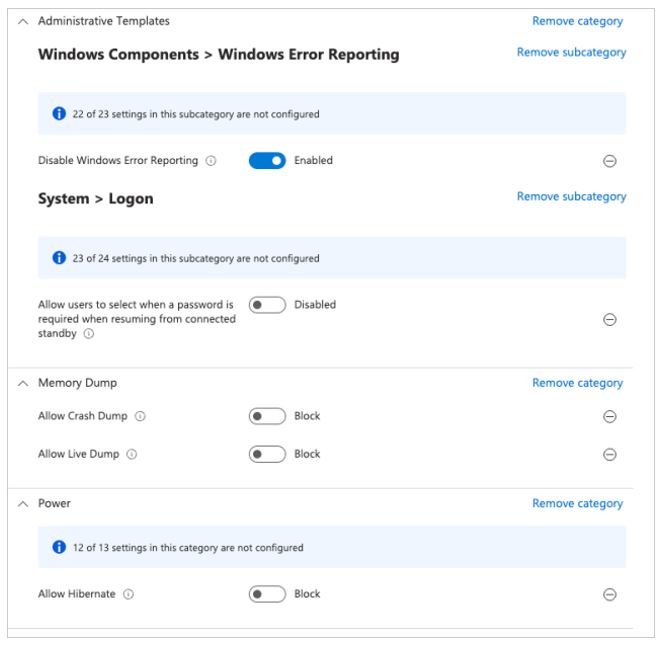Open info tooltip for Disable Windows Error Reporting
The width and height of the screenshot is (662, 649).
pos(211,161)
